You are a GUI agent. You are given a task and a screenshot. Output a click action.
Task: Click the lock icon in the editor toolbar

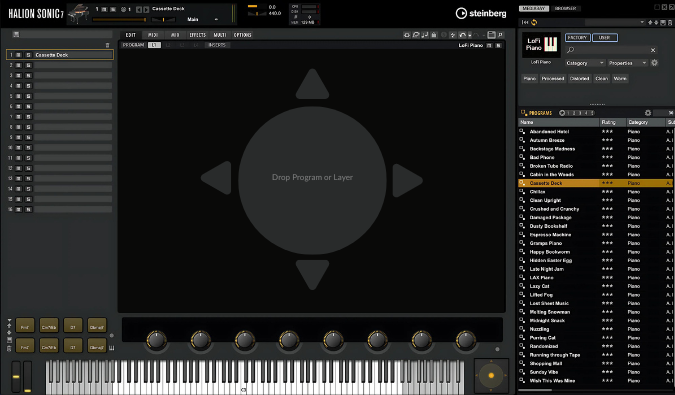(434, 35)
